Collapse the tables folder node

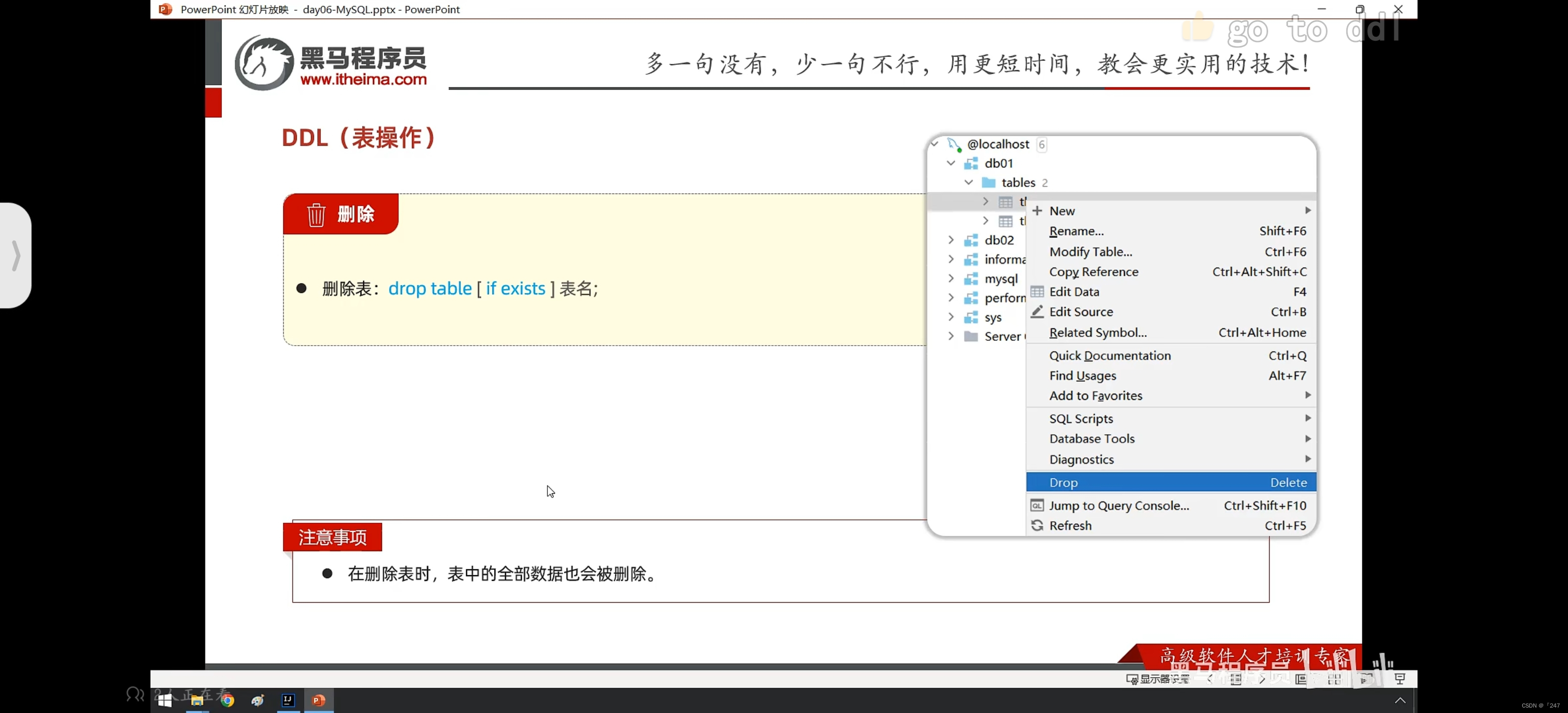[969, 183]
